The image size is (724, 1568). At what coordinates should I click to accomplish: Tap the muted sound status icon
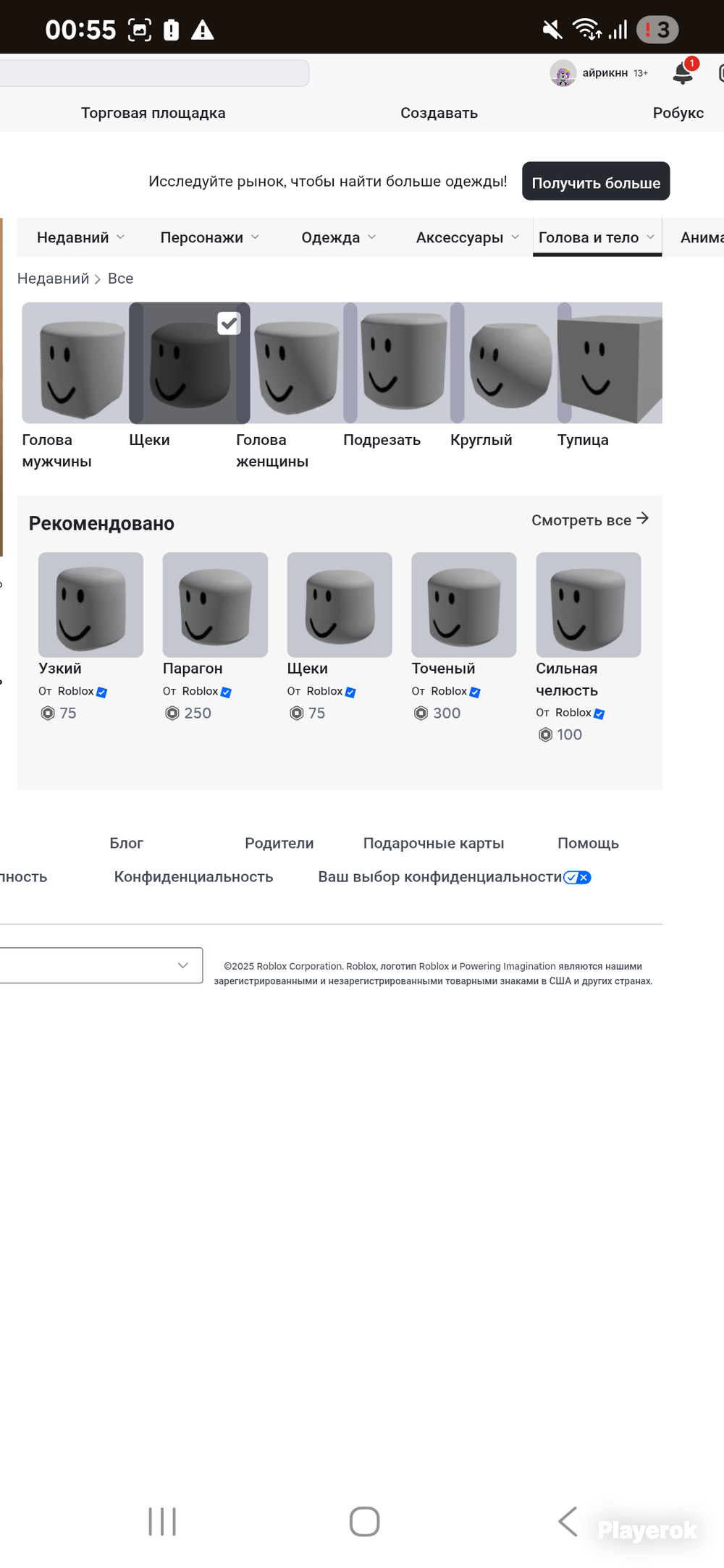552,30
